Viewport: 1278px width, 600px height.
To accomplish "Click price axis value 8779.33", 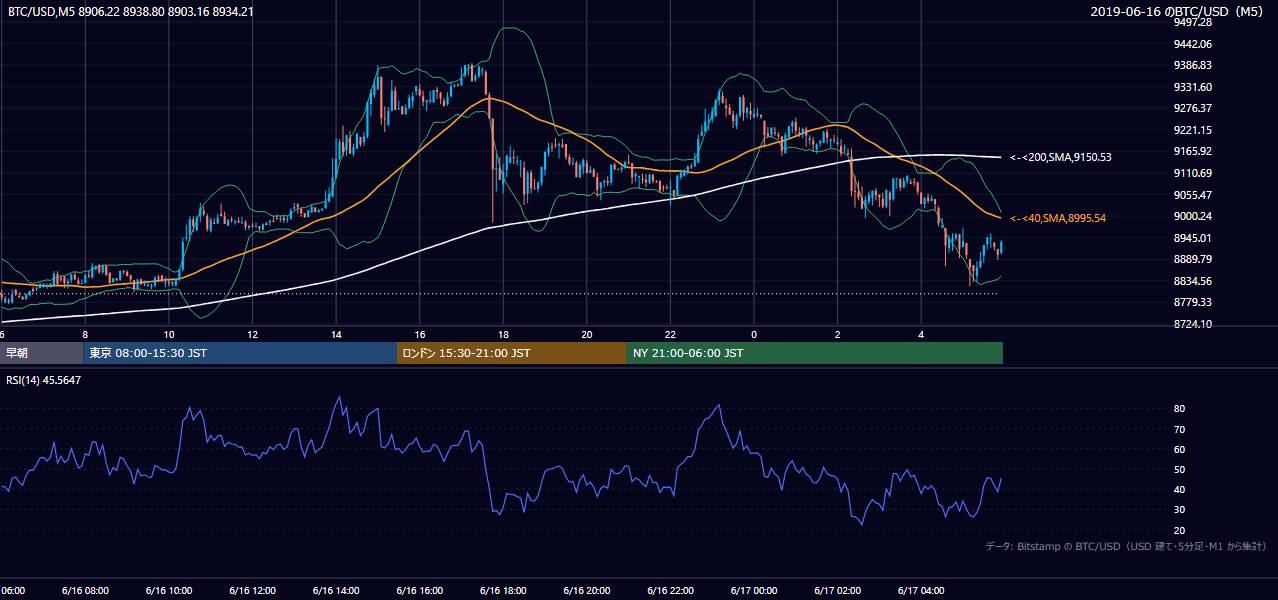I will 1193,302.
